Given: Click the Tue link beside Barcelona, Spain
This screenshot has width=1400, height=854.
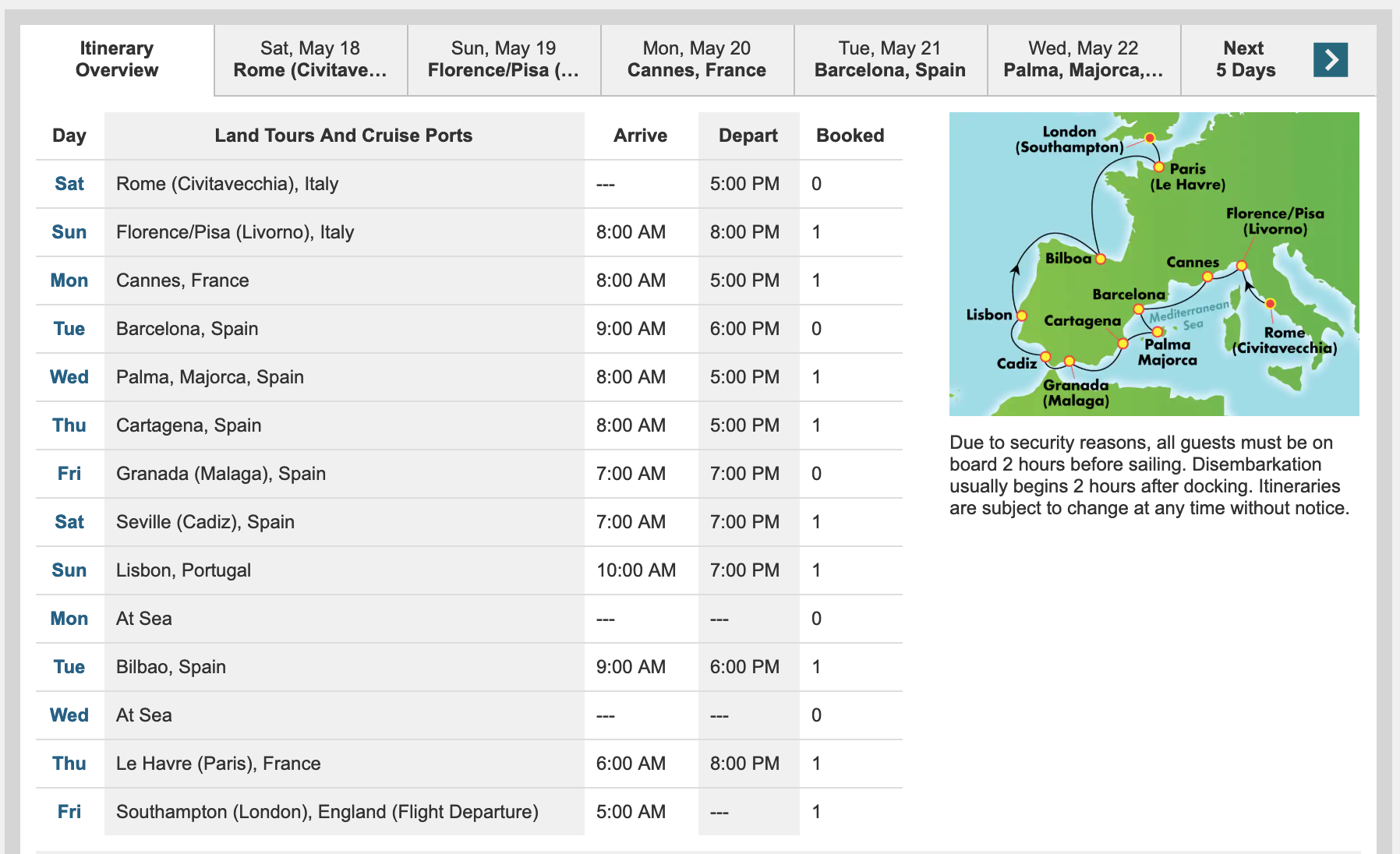Looking at the screenshot, I should (69, 329).
